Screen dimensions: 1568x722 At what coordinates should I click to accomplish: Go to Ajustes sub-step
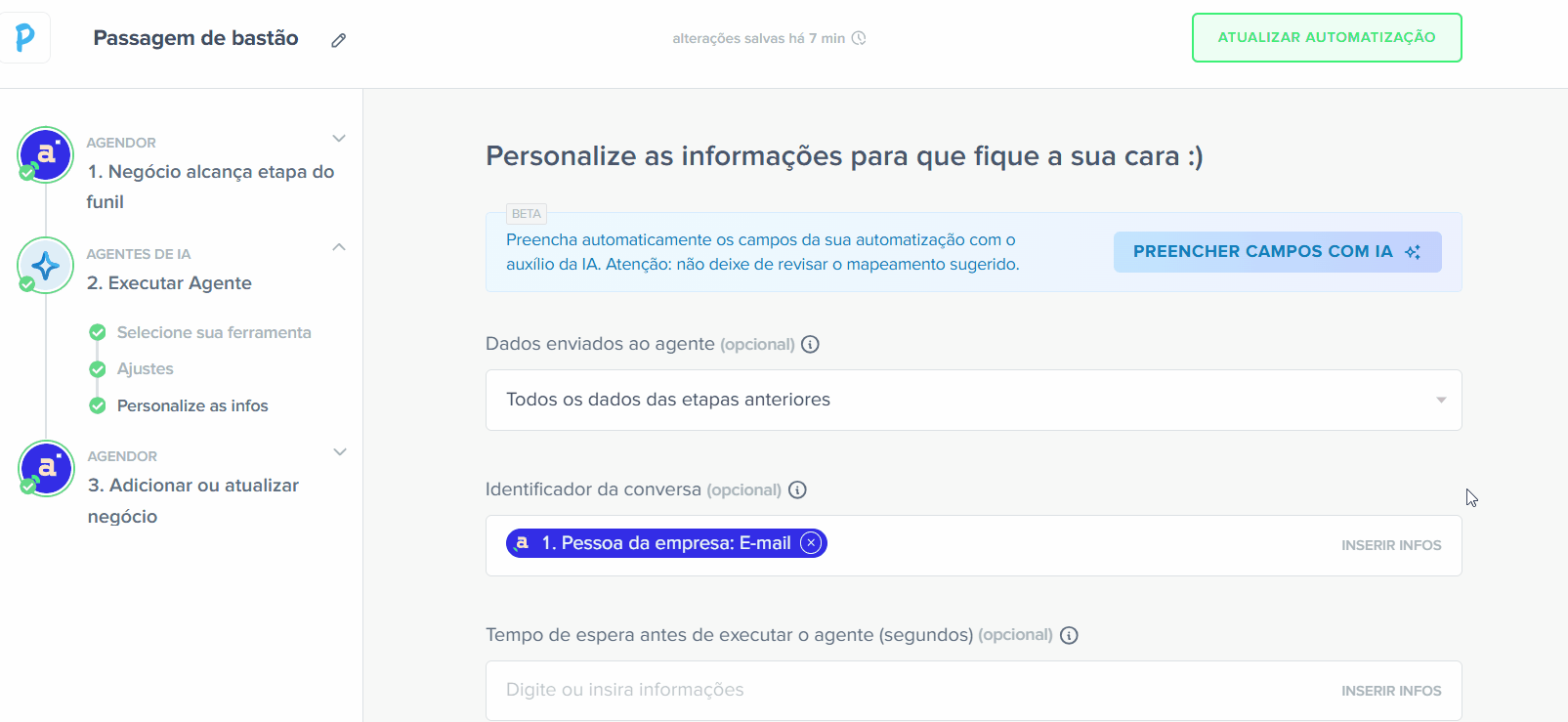pyautogui.click(x=146, y=368)
